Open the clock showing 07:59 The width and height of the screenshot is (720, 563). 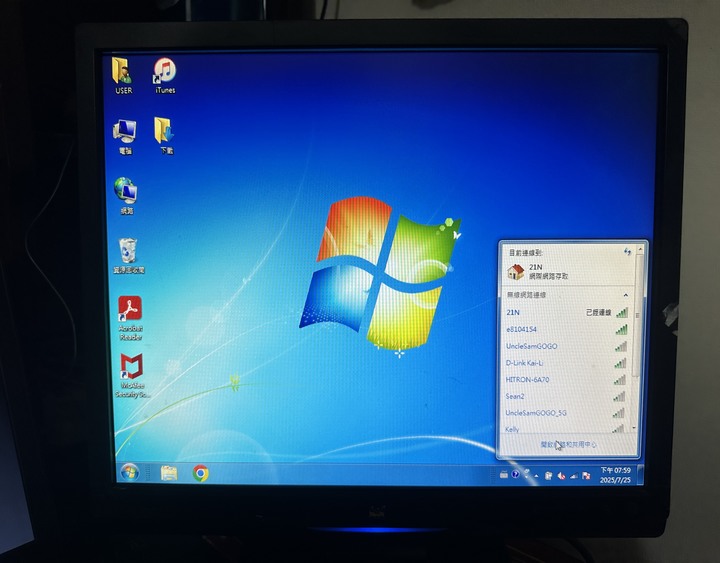615,475
